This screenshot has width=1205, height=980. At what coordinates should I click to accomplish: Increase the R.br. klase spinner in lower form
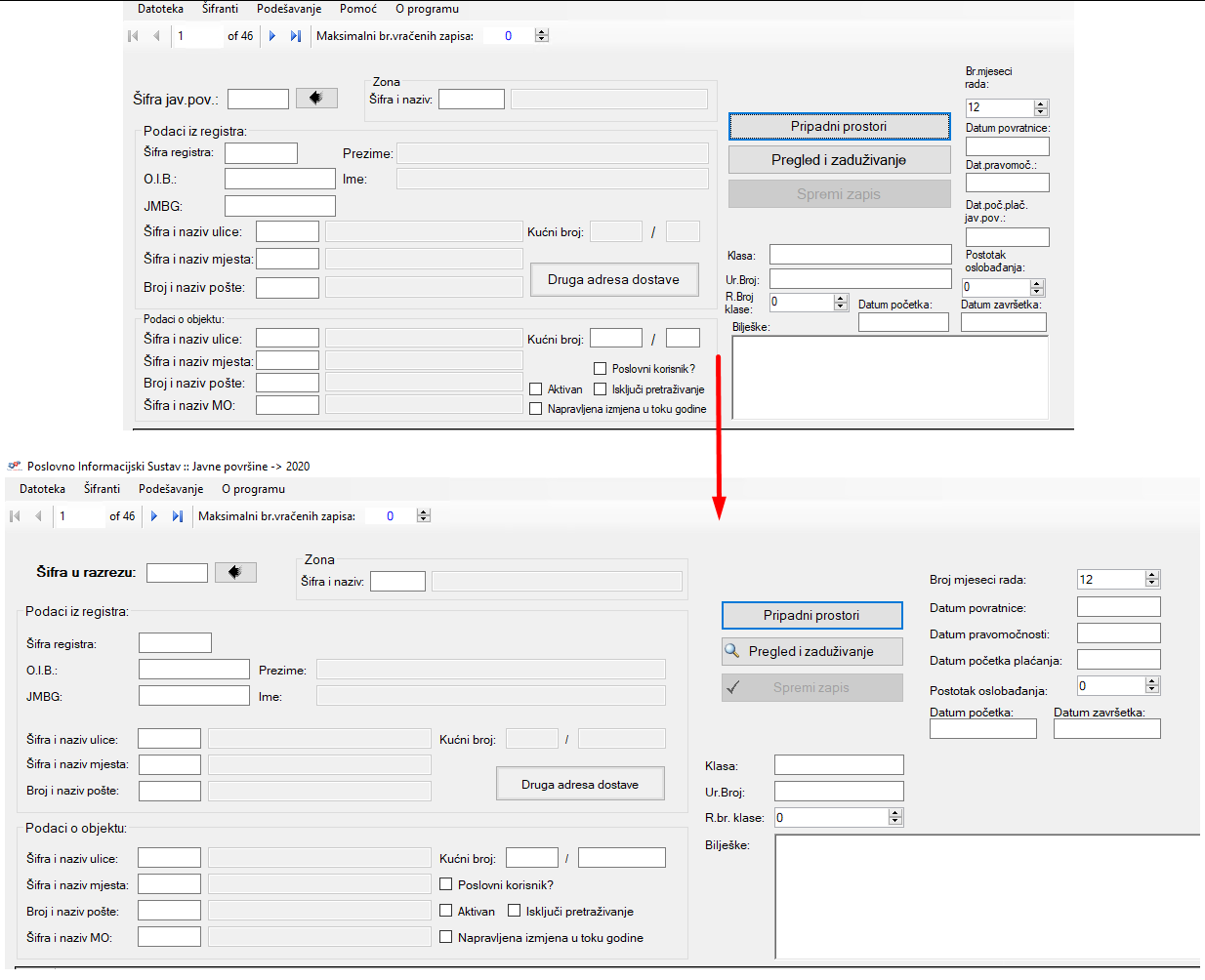tap(895, 813)
